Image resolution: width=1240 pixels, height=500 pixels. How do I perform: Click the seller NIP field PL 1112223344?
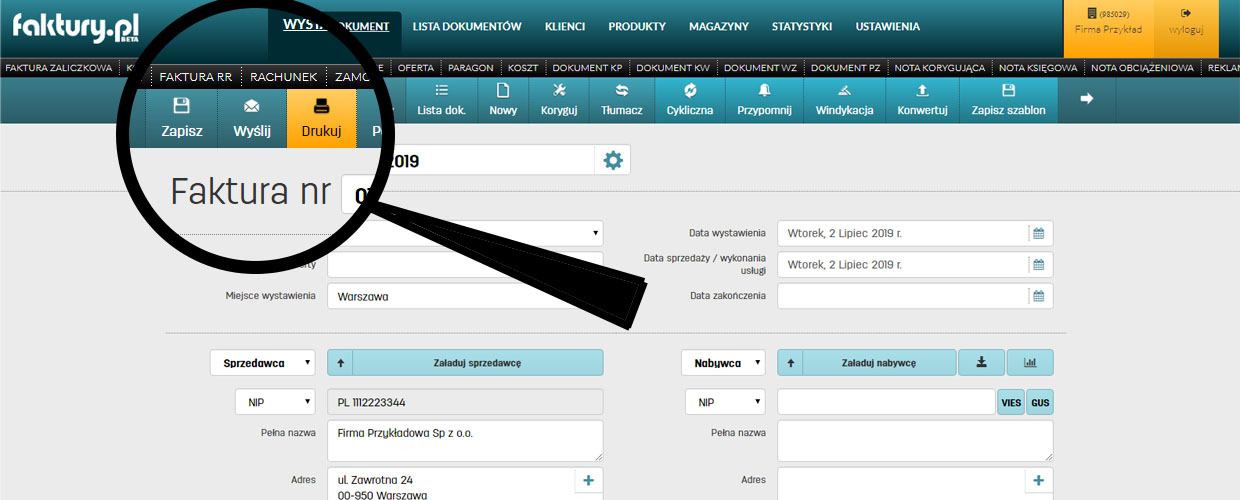click(x=465, y=402)
